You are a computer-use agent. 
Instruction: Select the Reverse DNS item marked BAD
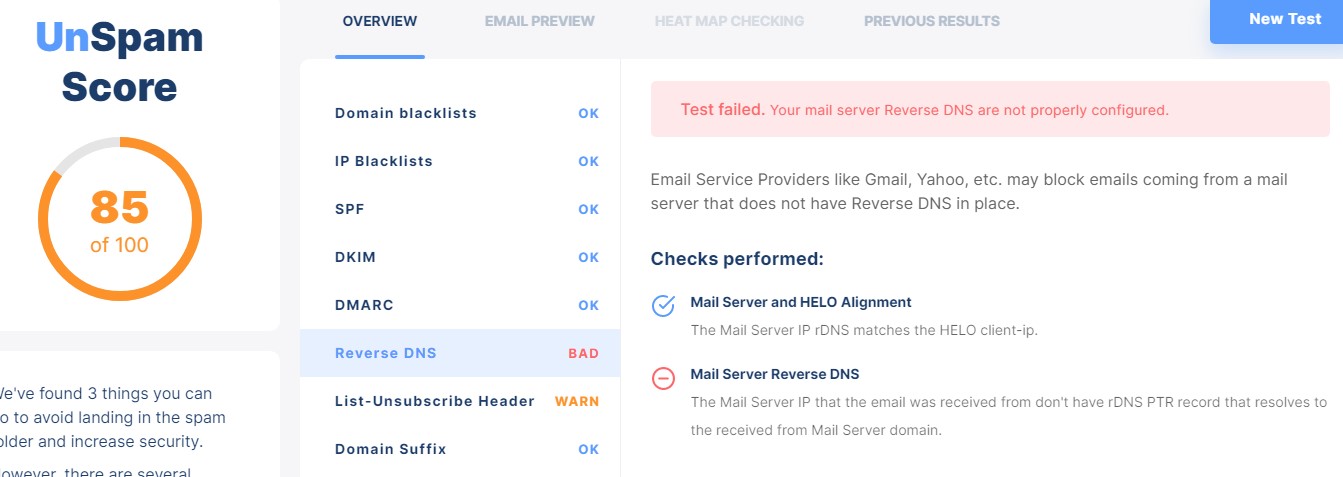(x=460, y=353)
